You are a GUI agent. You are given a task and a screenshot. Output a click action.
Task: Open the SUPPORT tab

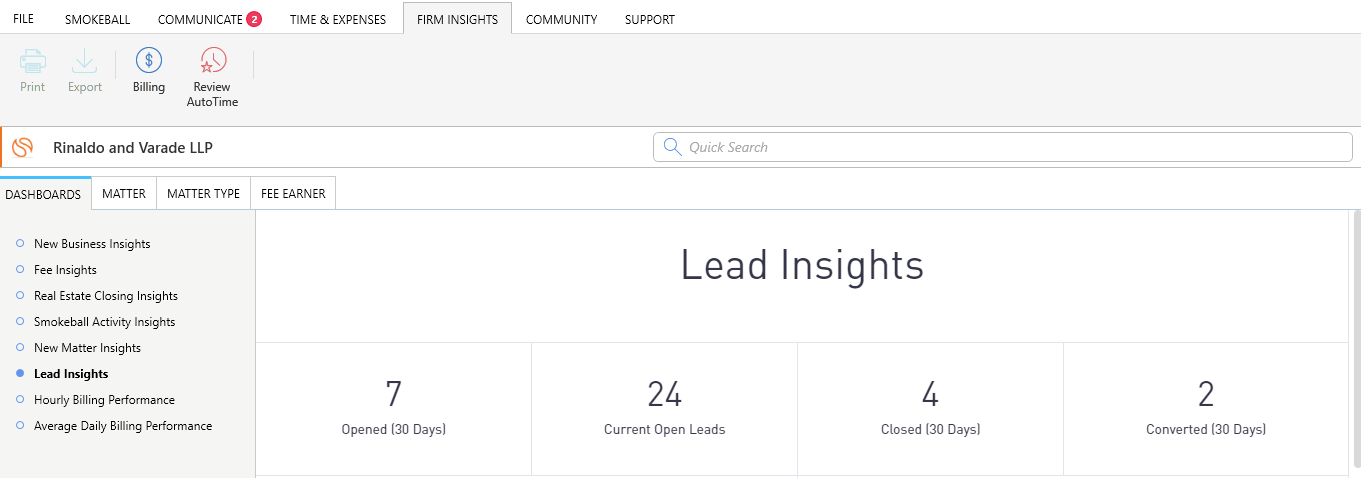[x=649, y=19]
